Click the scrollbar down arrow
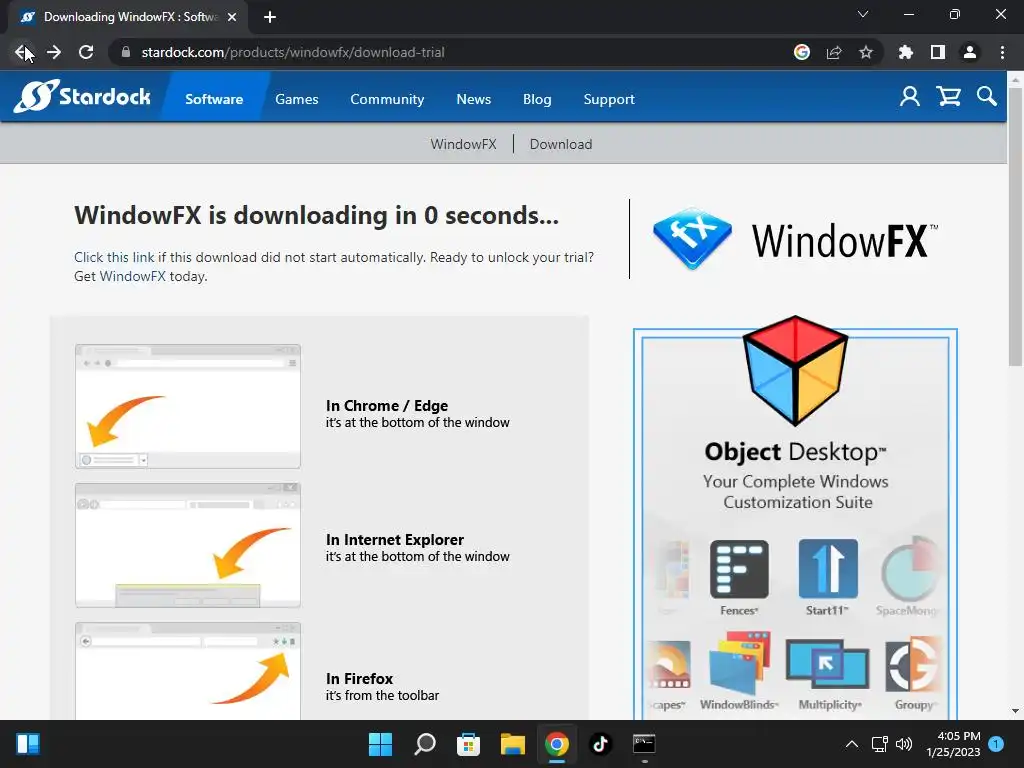This screenshot has width=1024, height=768. click(1015, 711)
